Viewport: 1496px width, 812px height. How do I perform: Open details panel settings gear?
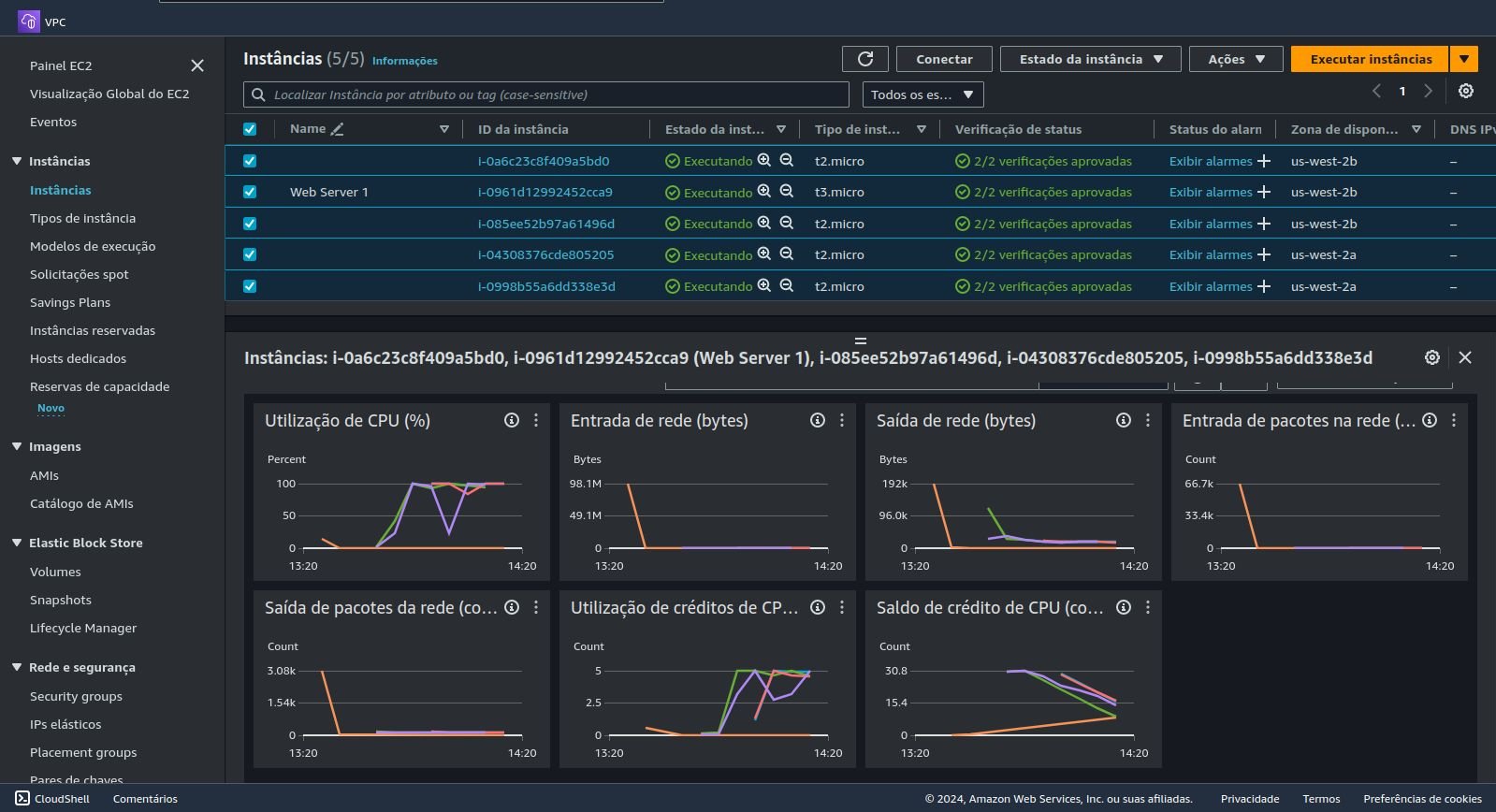pos(1432,357)
